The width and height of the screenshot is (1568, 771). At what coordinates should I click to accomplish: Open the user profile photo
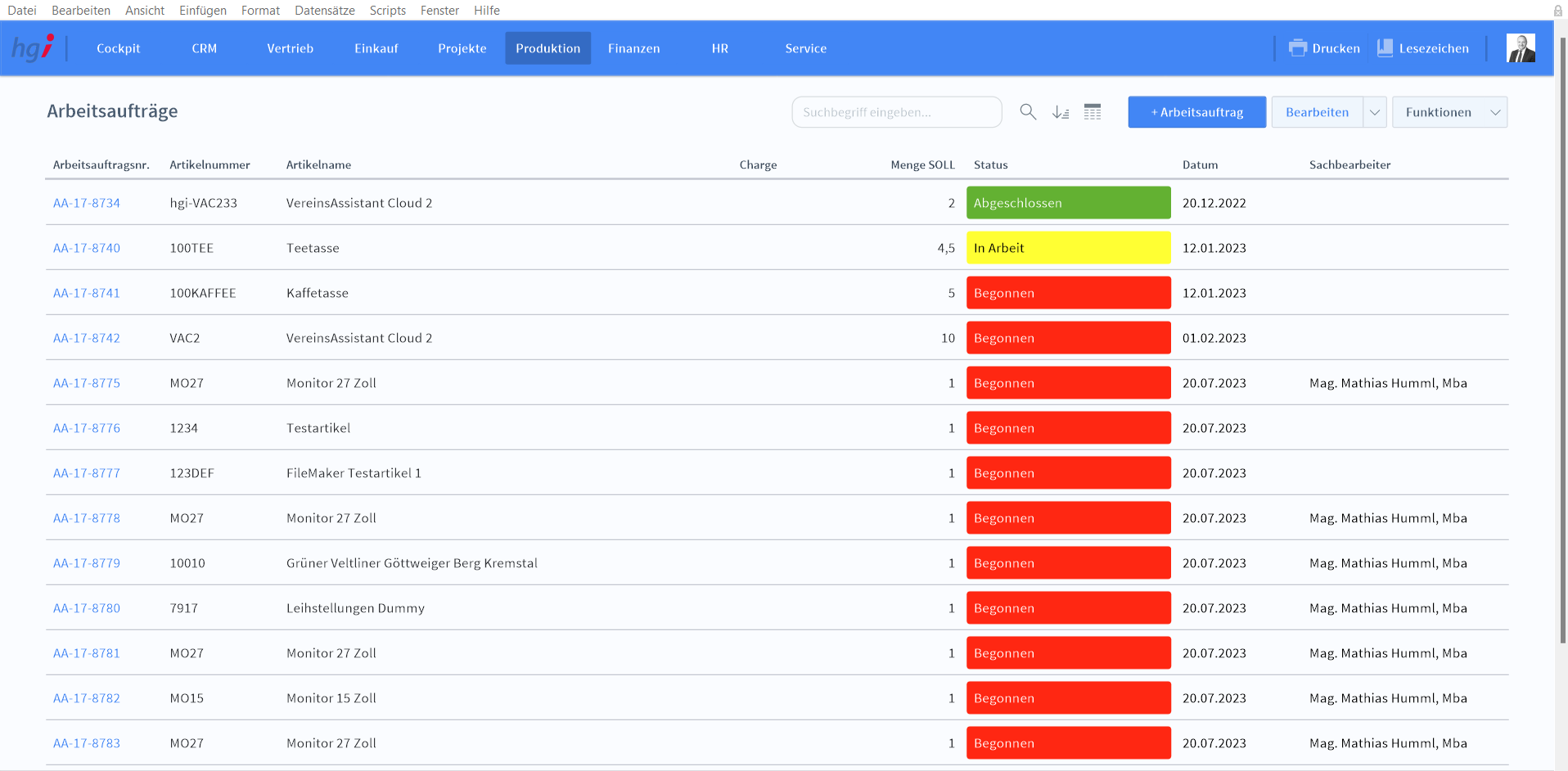coord(1521,48)
